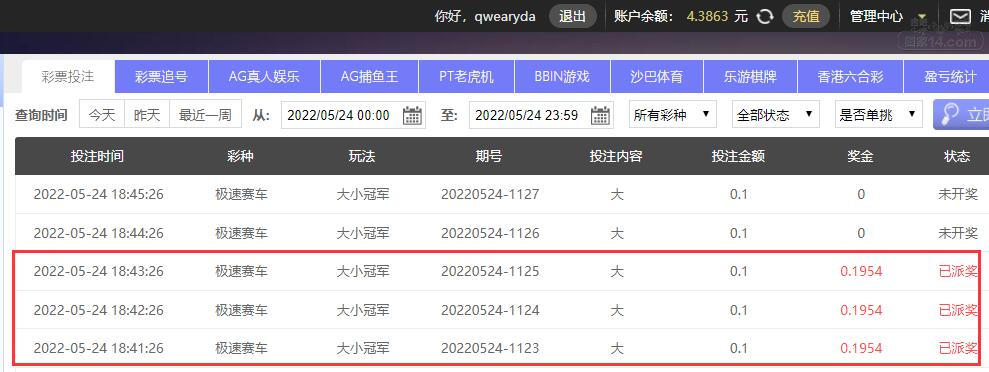
Task: Click 未开奖 status for issue 20220524-1127
Action: 957,194
